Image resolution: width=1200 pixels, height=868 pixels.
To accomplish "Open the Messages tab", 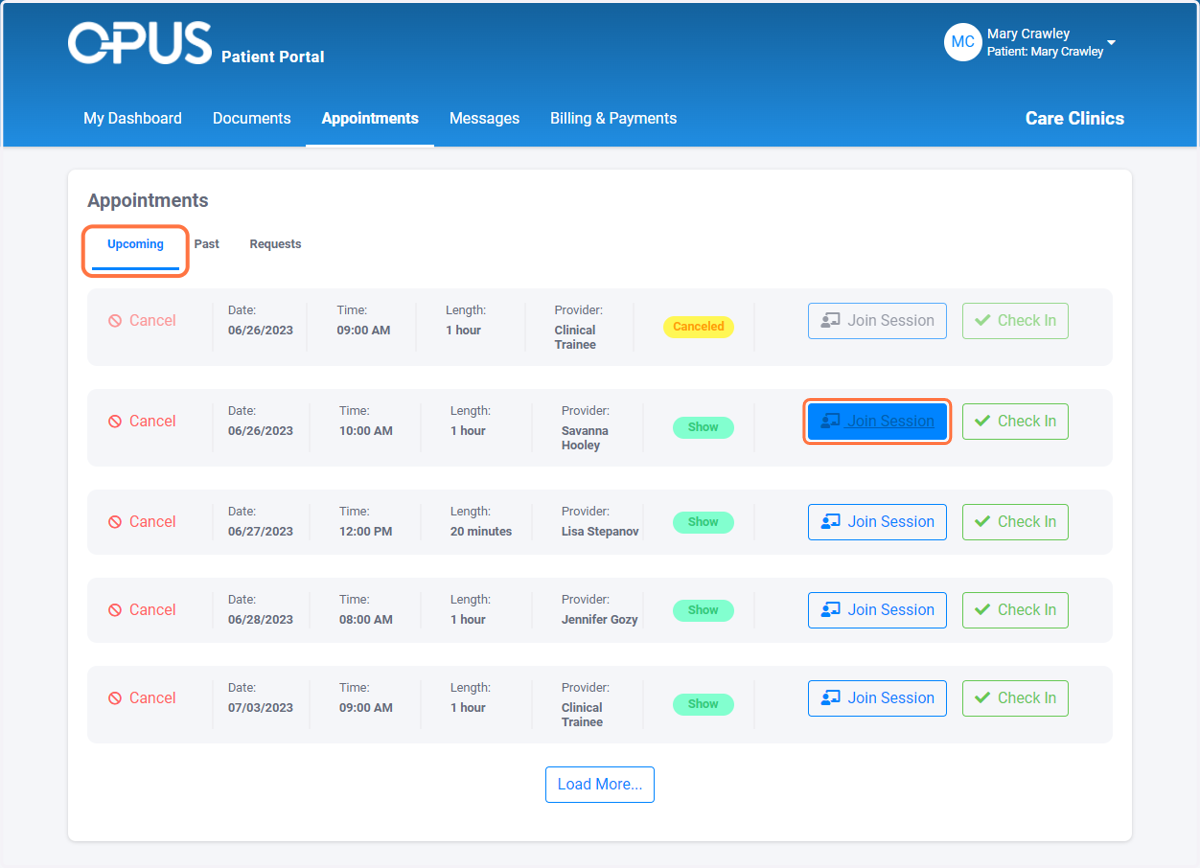I will [484, 118].
